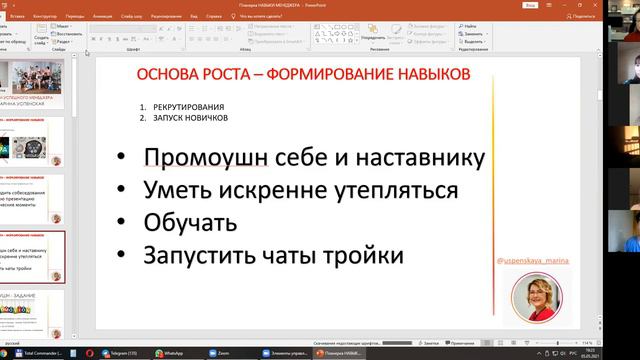Click bullet text 'Уметь искренне утепляться'

[x=301, y=190]
